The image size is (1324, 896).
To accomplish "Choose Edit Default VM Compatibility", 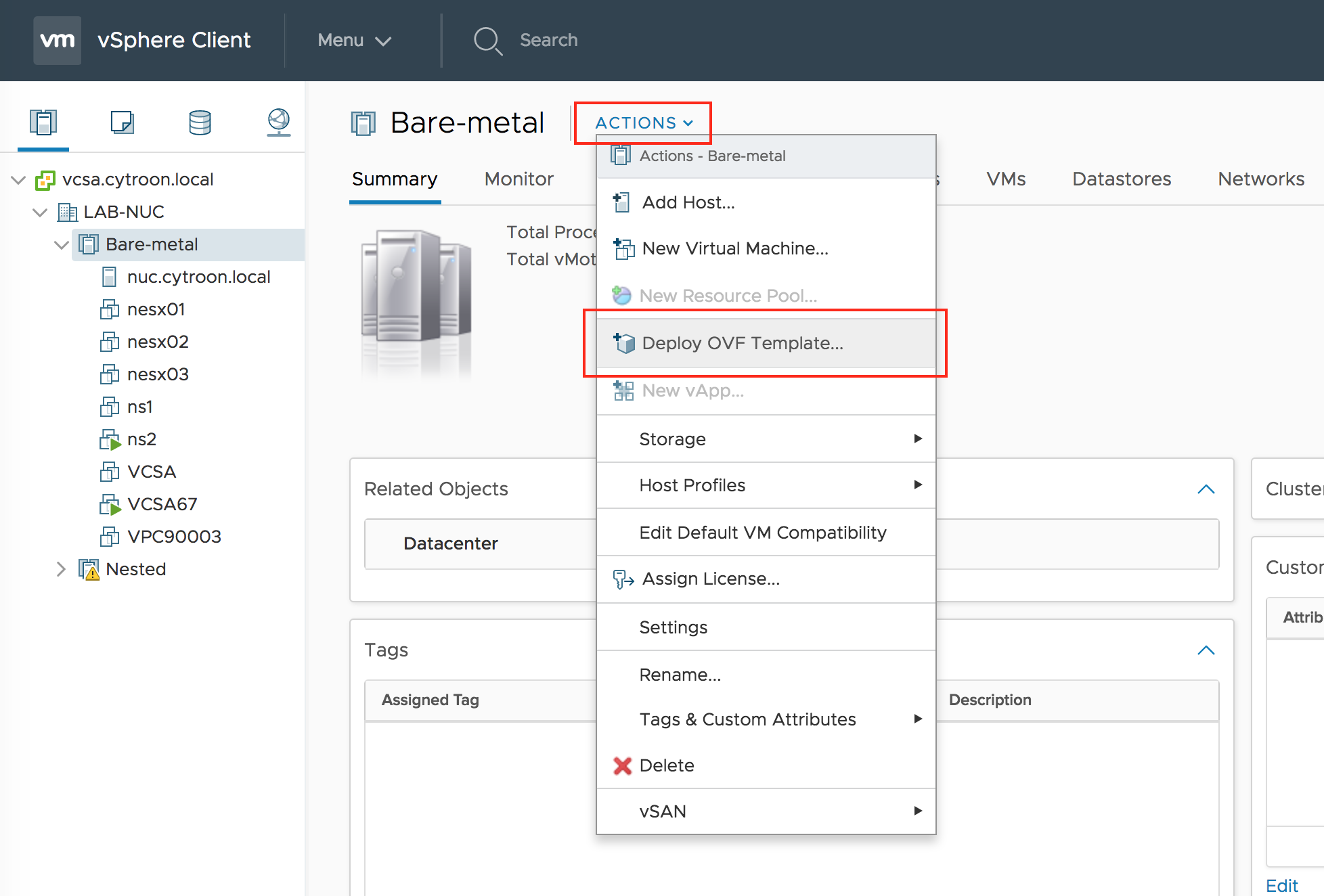I will coord(766,533).
